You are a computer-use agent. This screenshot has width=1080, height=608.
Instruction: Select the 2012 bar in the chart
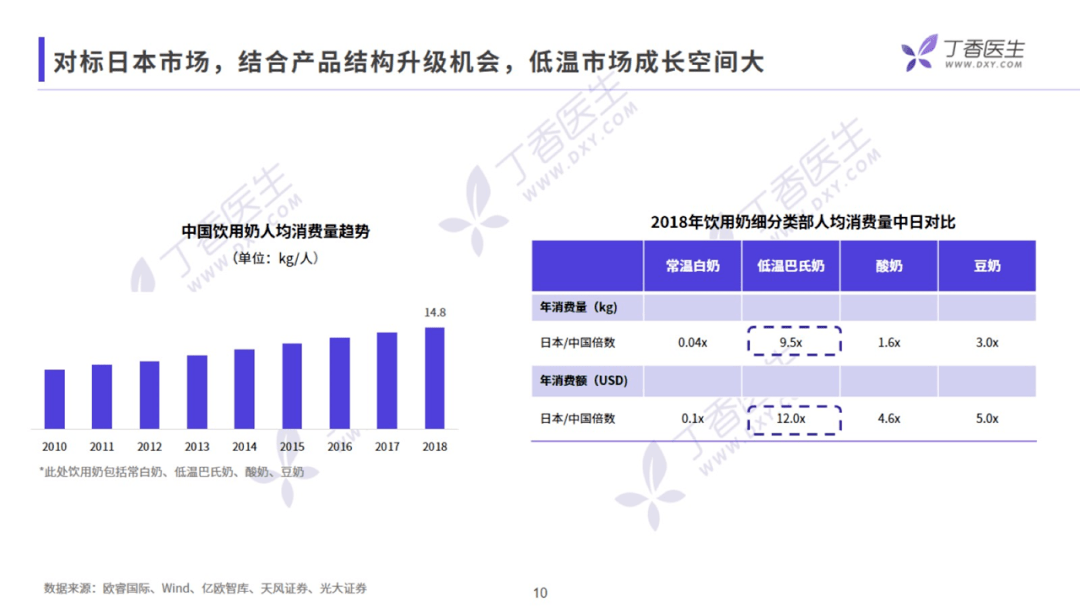pyautogui.click(x=149, y=395)
